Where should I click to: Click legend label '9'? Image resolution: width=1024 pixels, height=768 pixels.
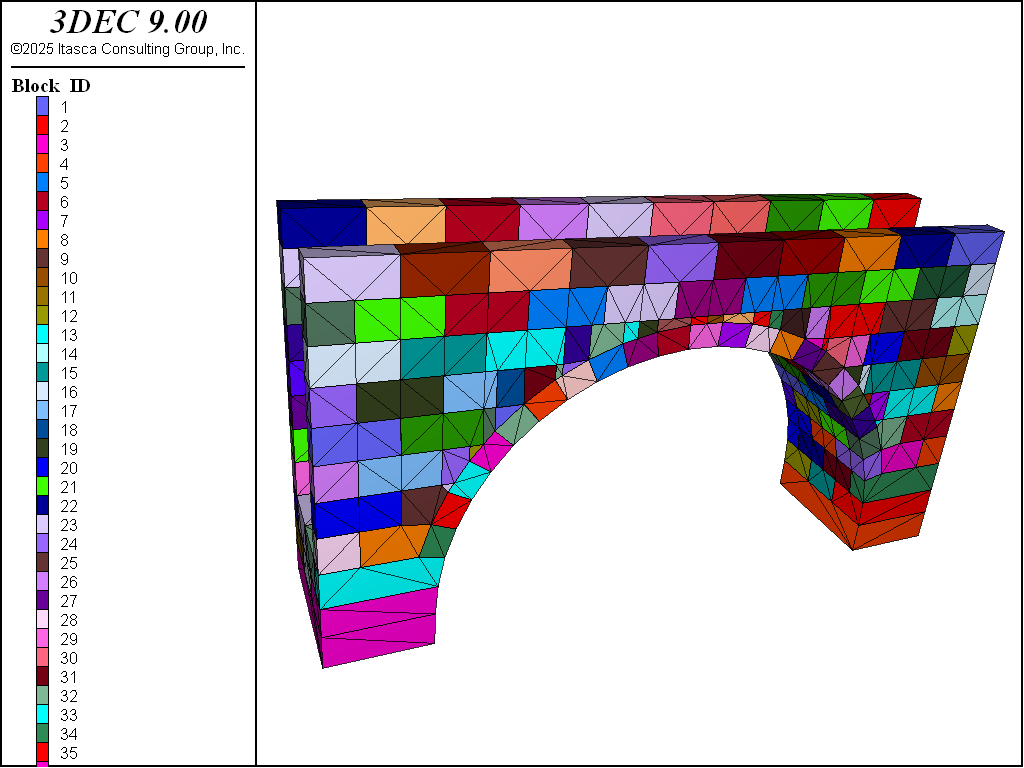click(65, 259)
